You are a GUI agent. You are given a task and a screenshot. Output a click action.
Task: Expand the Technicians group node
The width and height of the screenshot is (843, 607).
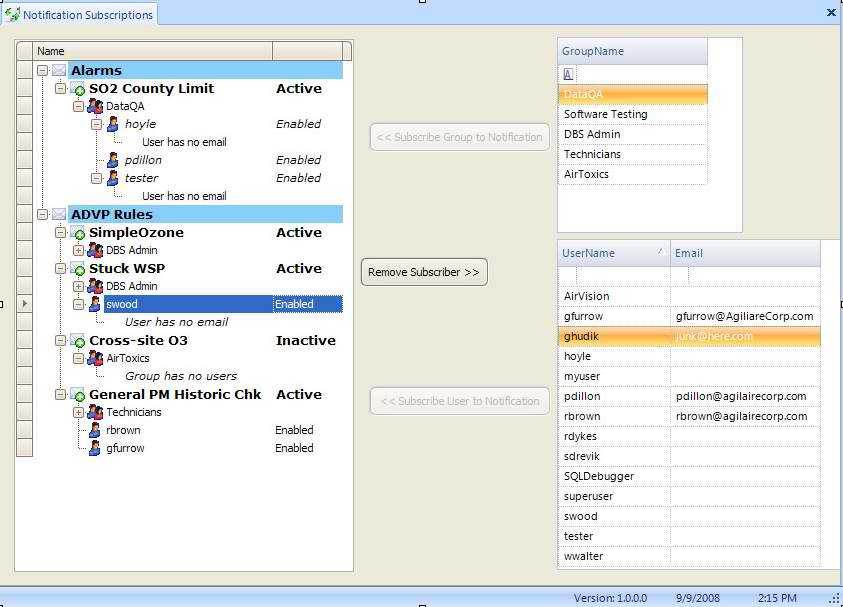[79, 412]
